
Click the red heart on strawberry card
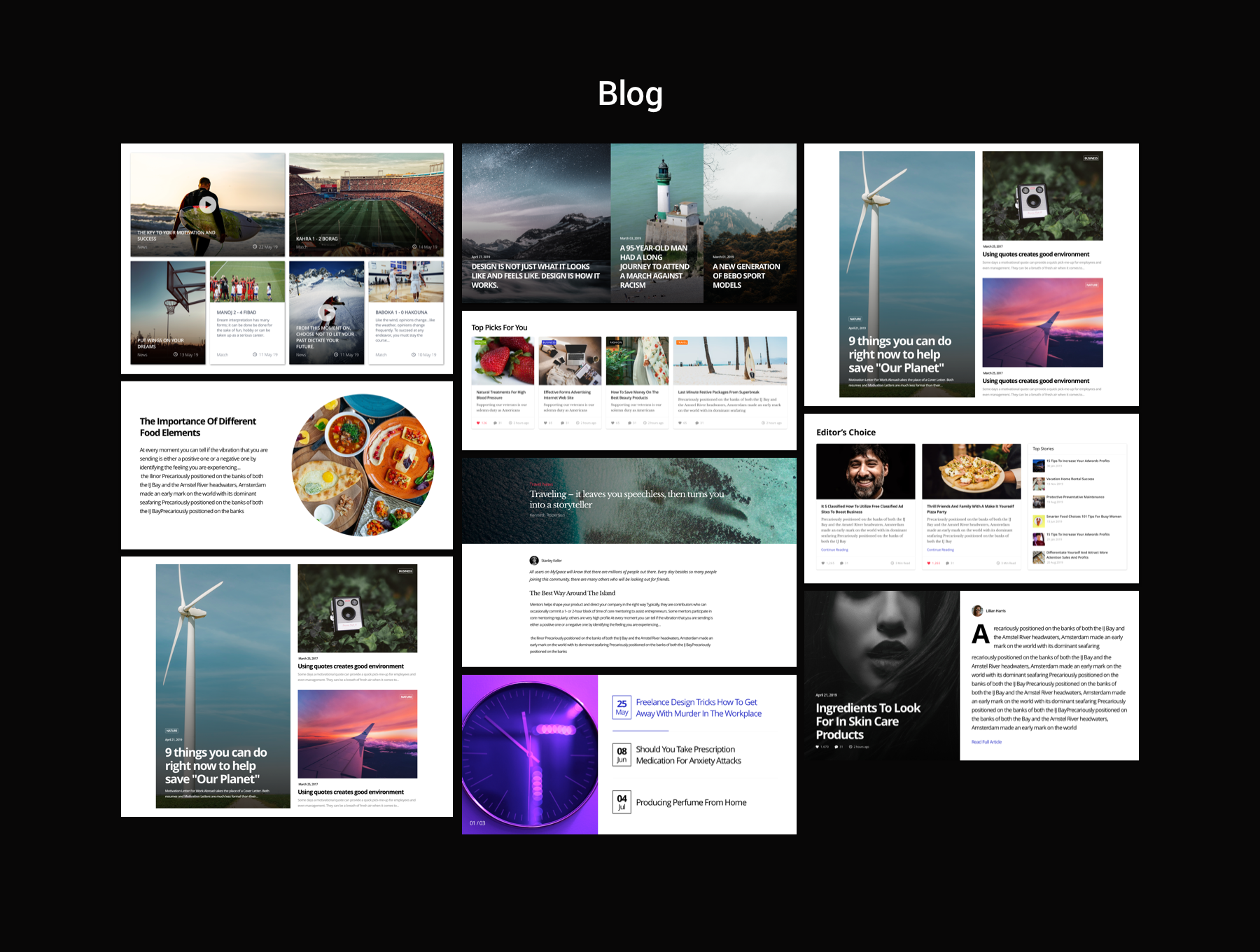click(478, 423)
